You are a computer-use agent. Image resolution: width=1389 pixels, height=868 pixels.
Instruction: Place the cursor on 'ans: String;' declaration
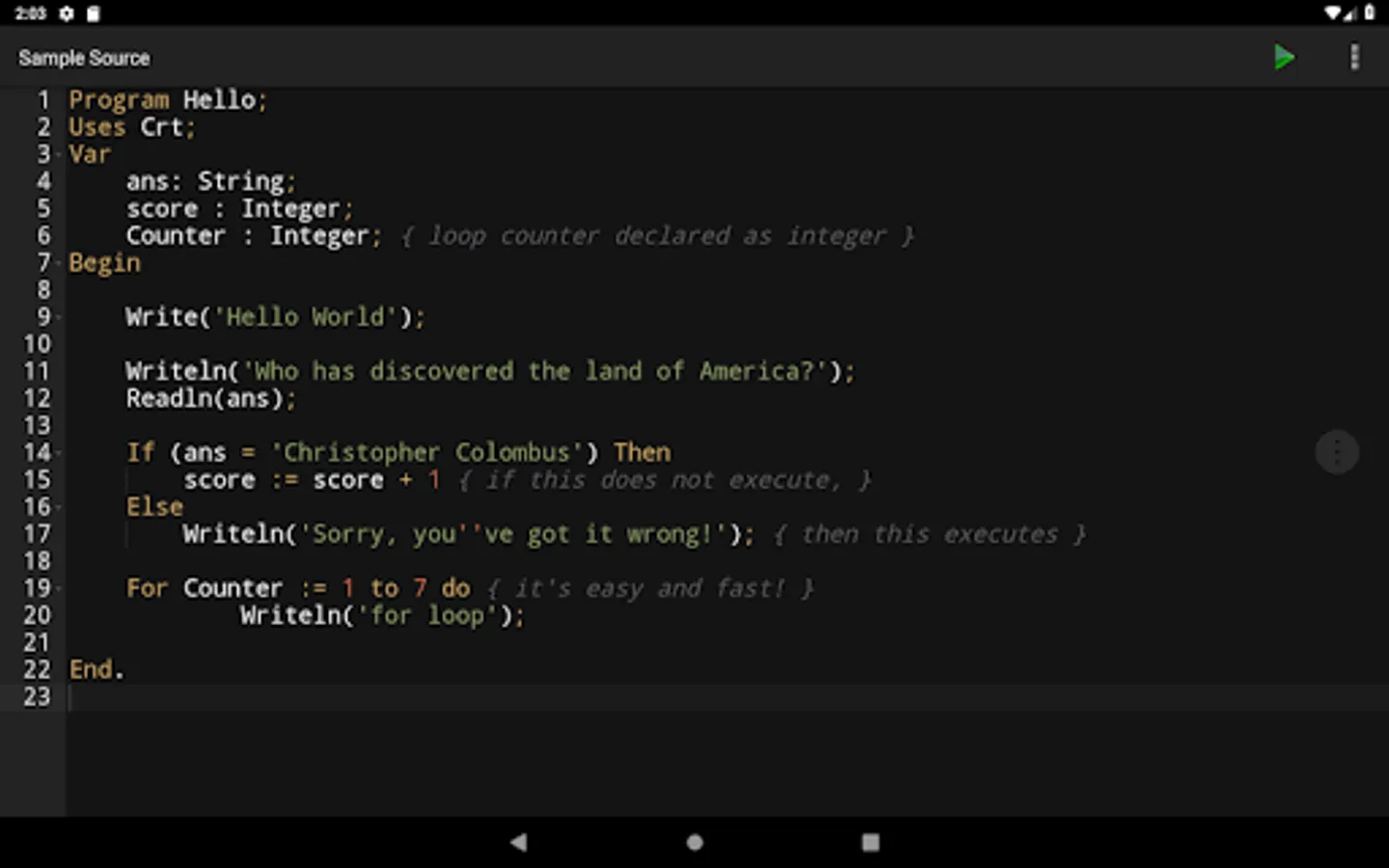tap(210, 181)
